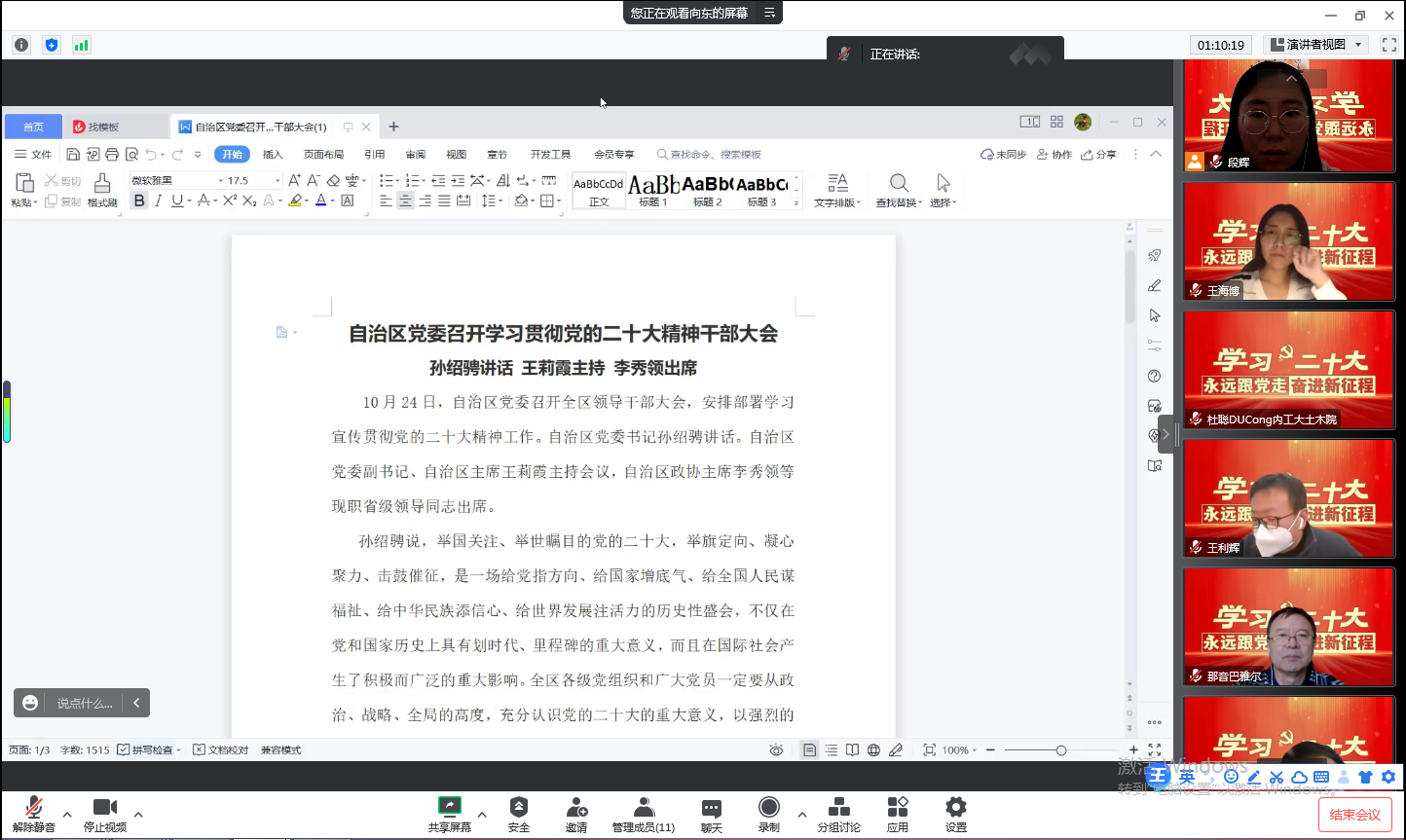This screenshot has height=840, width=1406.
Task: Open the Security shield icon
Action: point(519,807)
